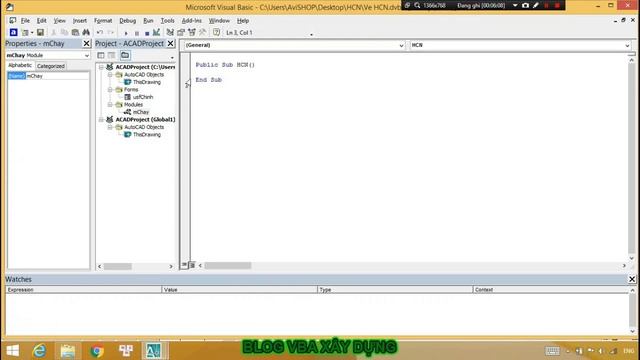
Task: Click the Reset stop square icon
Action: point(147,33)
